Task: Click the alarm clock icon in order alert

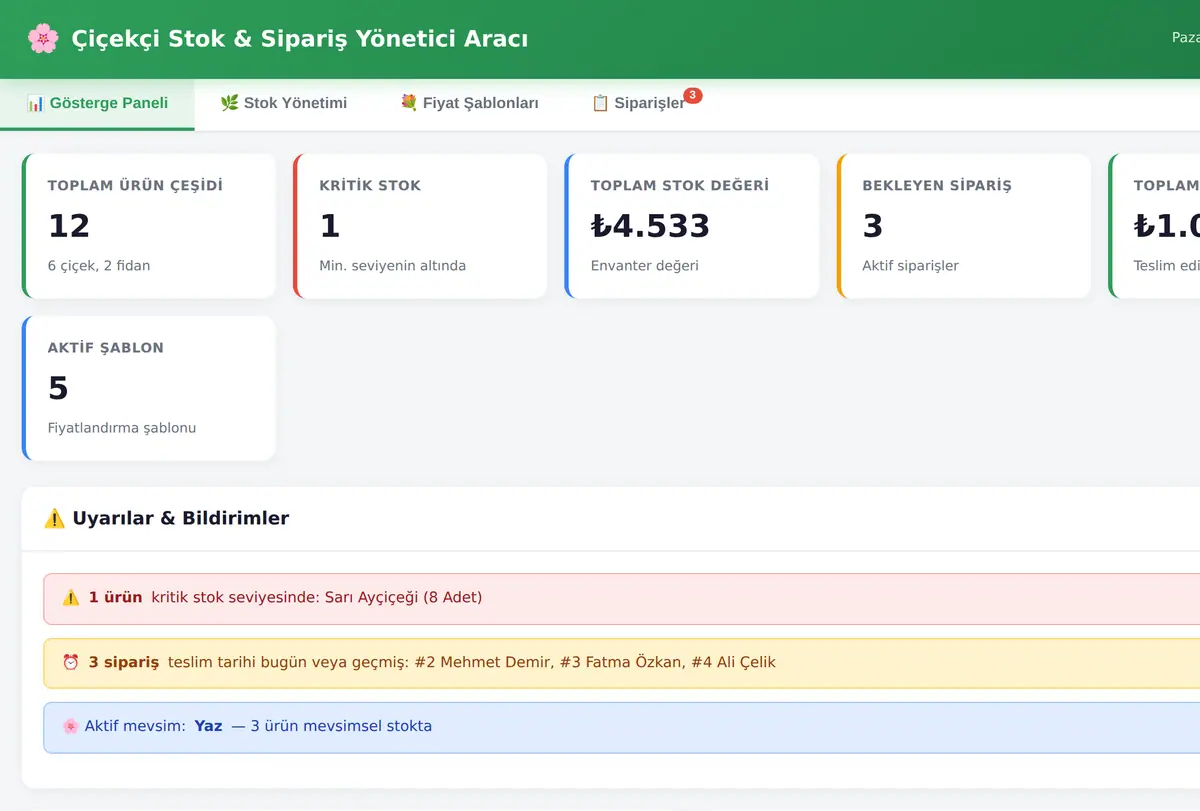Action: pyautogui.click(x=71, y=662)
